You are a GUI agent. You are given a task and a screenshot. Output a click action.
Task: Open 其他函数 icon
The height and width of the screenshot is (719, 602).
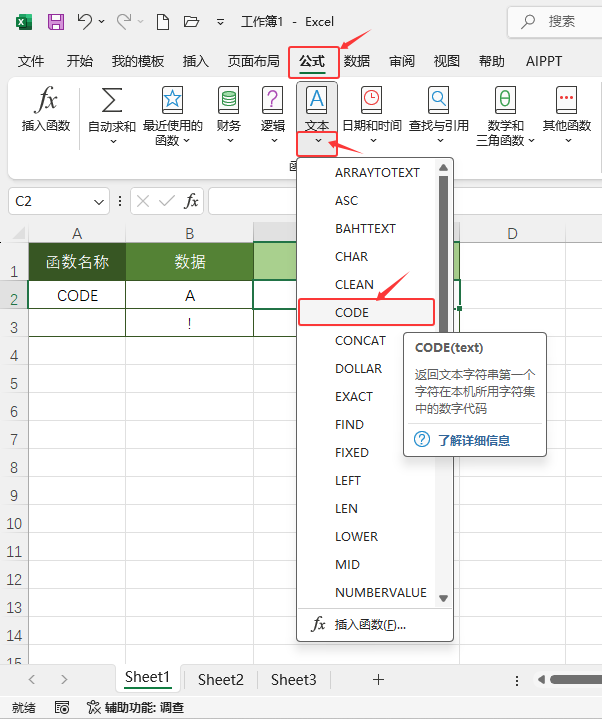click(x=567, y=100)
